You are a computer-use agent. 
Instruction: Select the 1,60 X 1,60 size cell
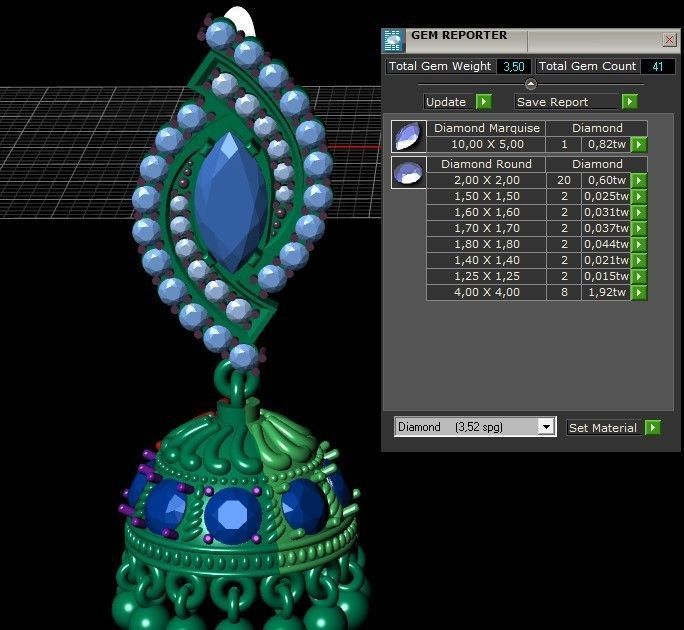486,212
